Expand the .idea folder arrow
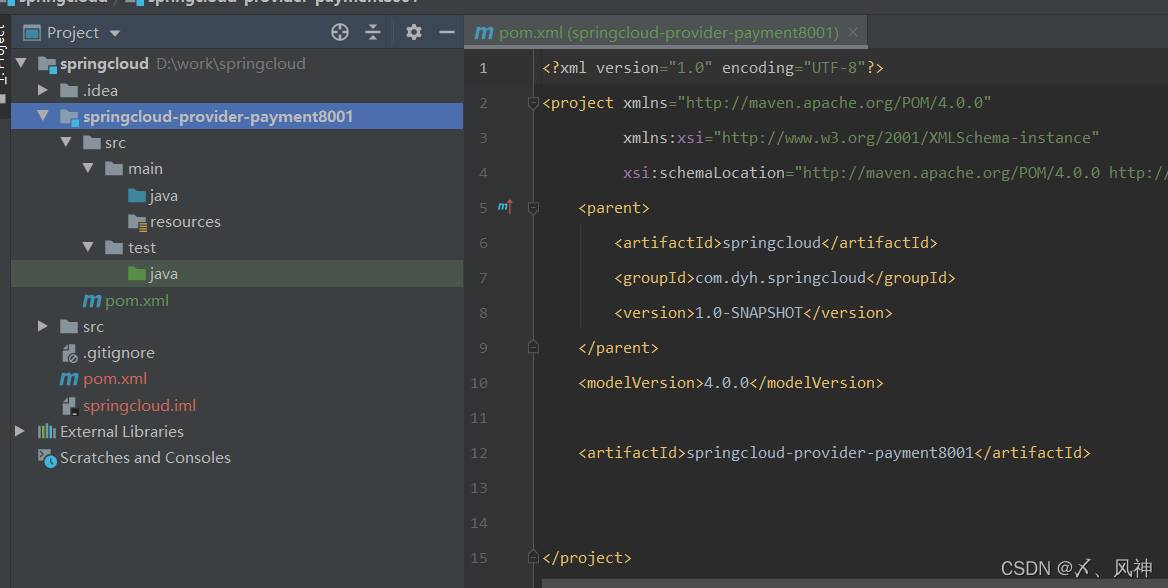 tap(43, 90)
